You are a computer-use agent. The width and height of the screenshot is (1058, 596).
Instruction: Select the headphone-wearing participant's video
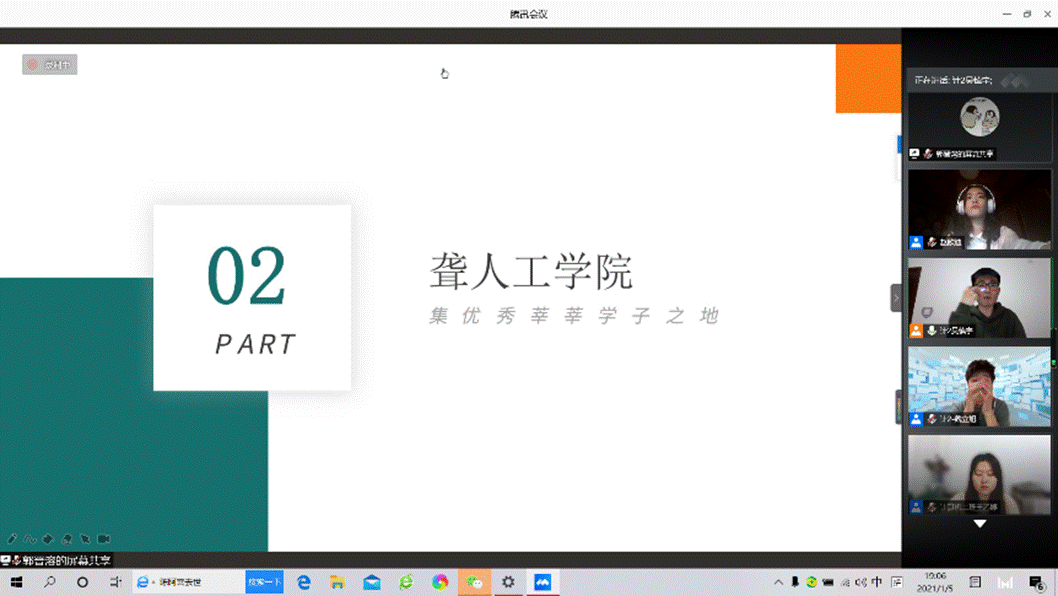coord(979,210)
